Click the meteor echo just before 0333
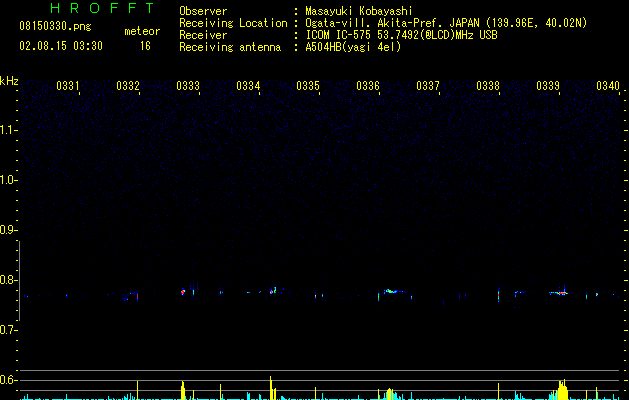 click(x=183, y=292)
